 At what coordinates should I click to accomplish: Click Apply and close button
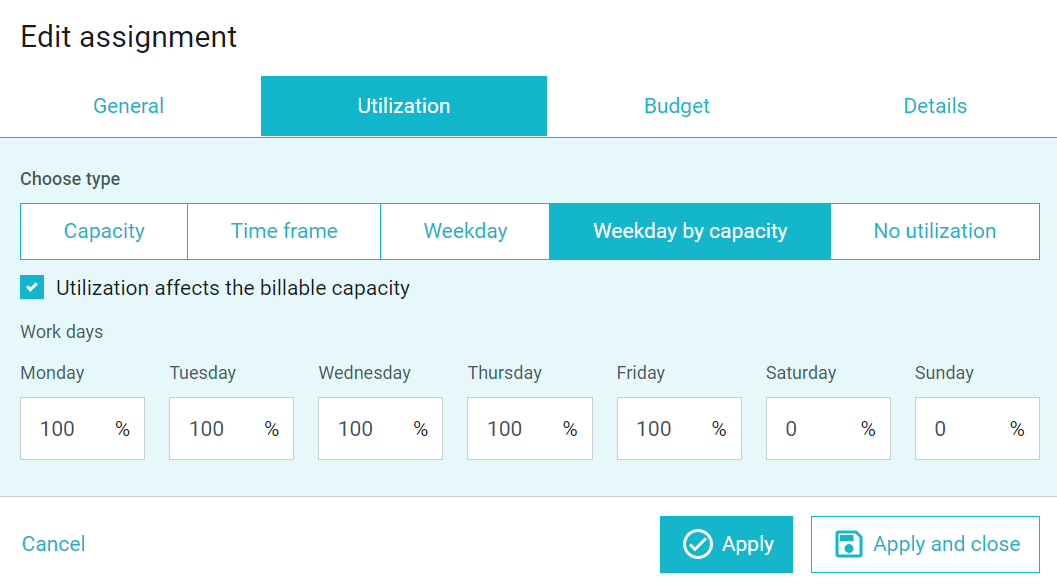[x=925, y=544]
